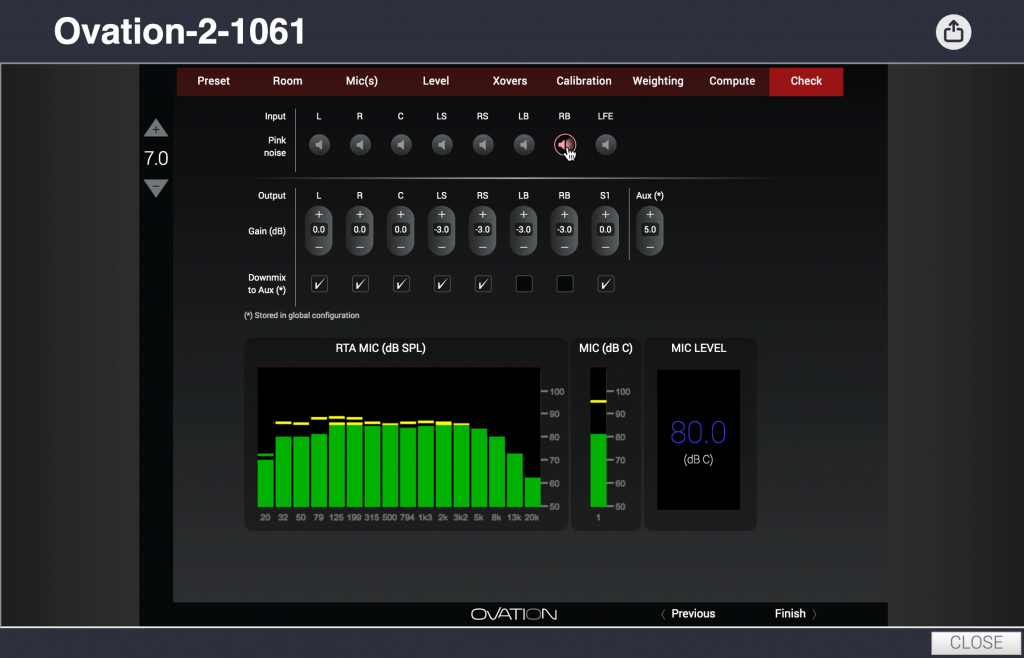Go to the Compute tab

tap(732, 81)
